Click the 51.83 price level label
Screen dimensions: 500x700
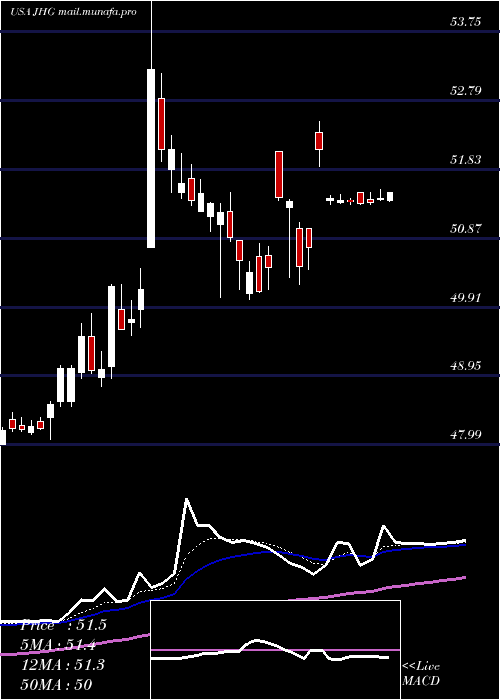tap(466, 159)
